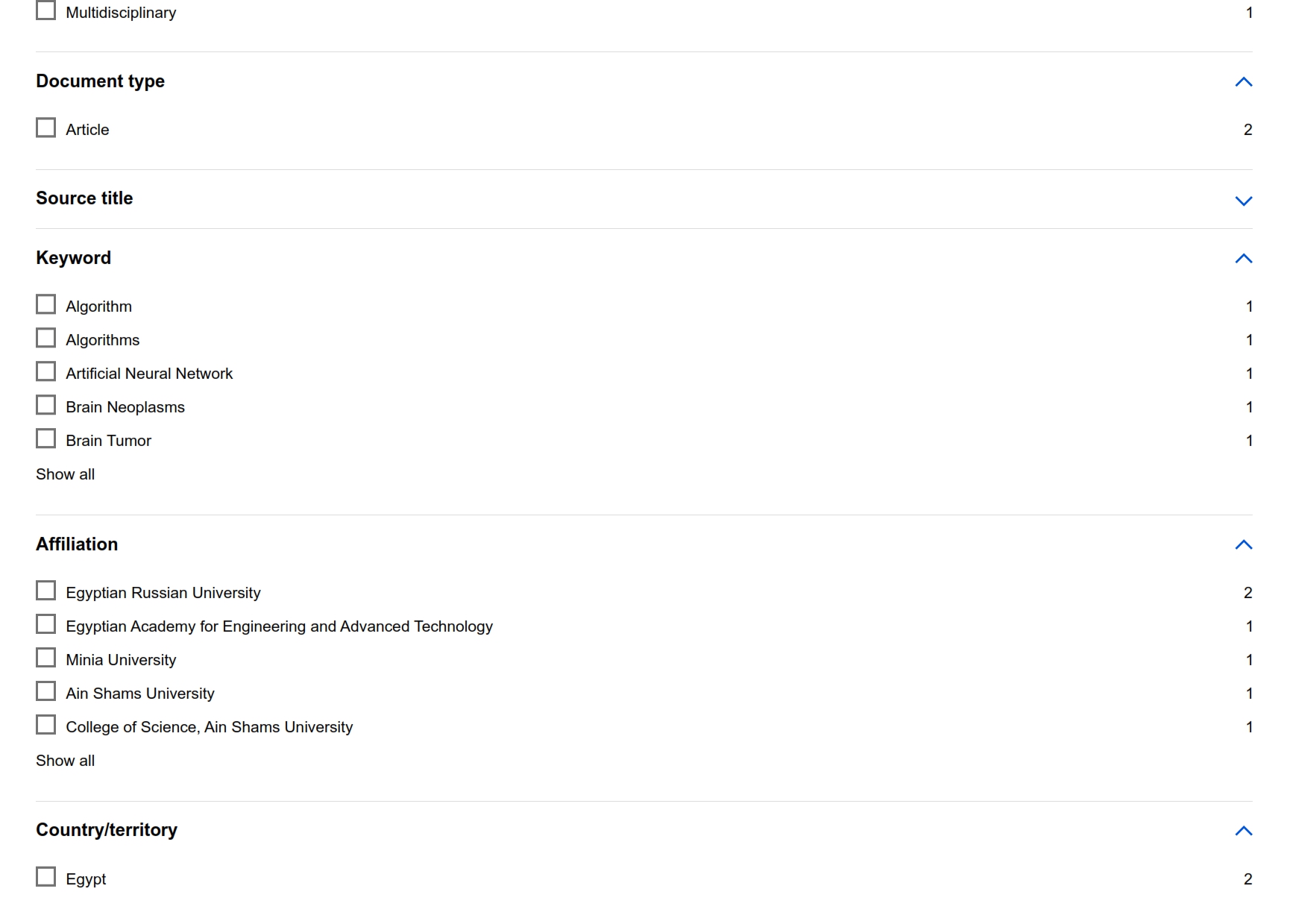Filter by Ain Shams University
The width and height of the screenshot is (1308, 924).
click(x=46, y=692)
